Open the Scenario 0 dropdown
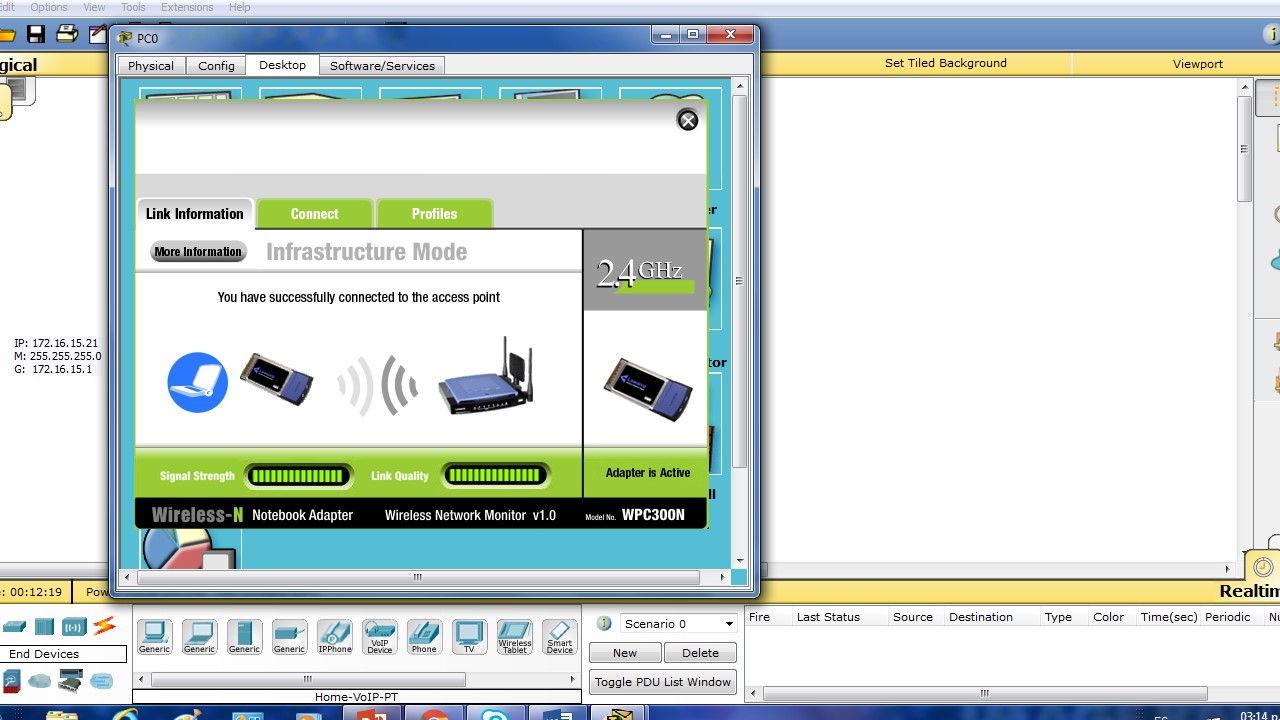 coord(678,624)
